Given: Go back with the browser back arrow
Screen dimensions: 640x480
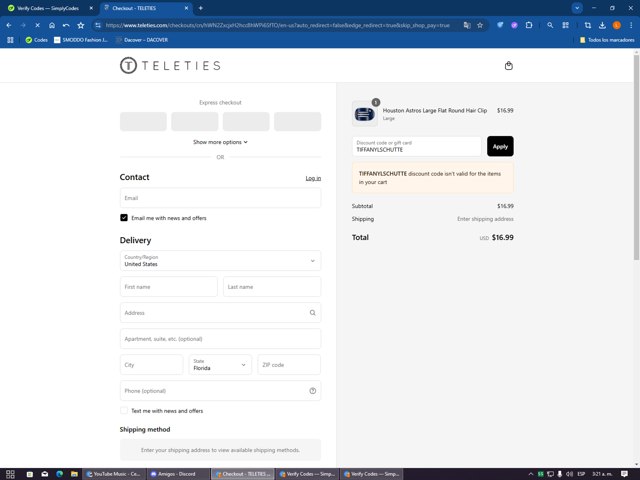Looking at the screenshot, I should coord(9,25).
